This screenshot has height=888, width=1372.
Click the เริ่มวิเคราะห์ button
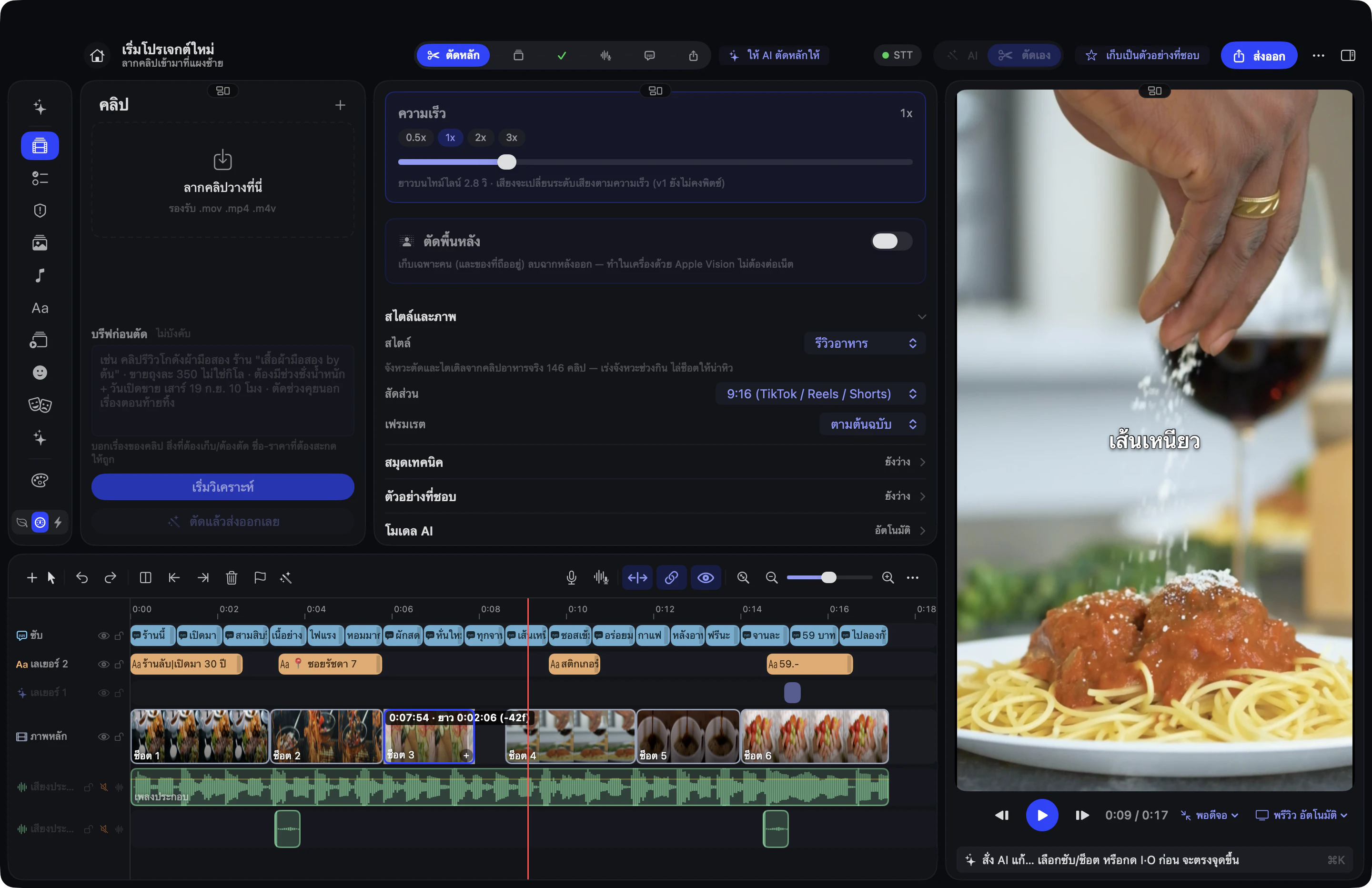(x=222, y=487)
